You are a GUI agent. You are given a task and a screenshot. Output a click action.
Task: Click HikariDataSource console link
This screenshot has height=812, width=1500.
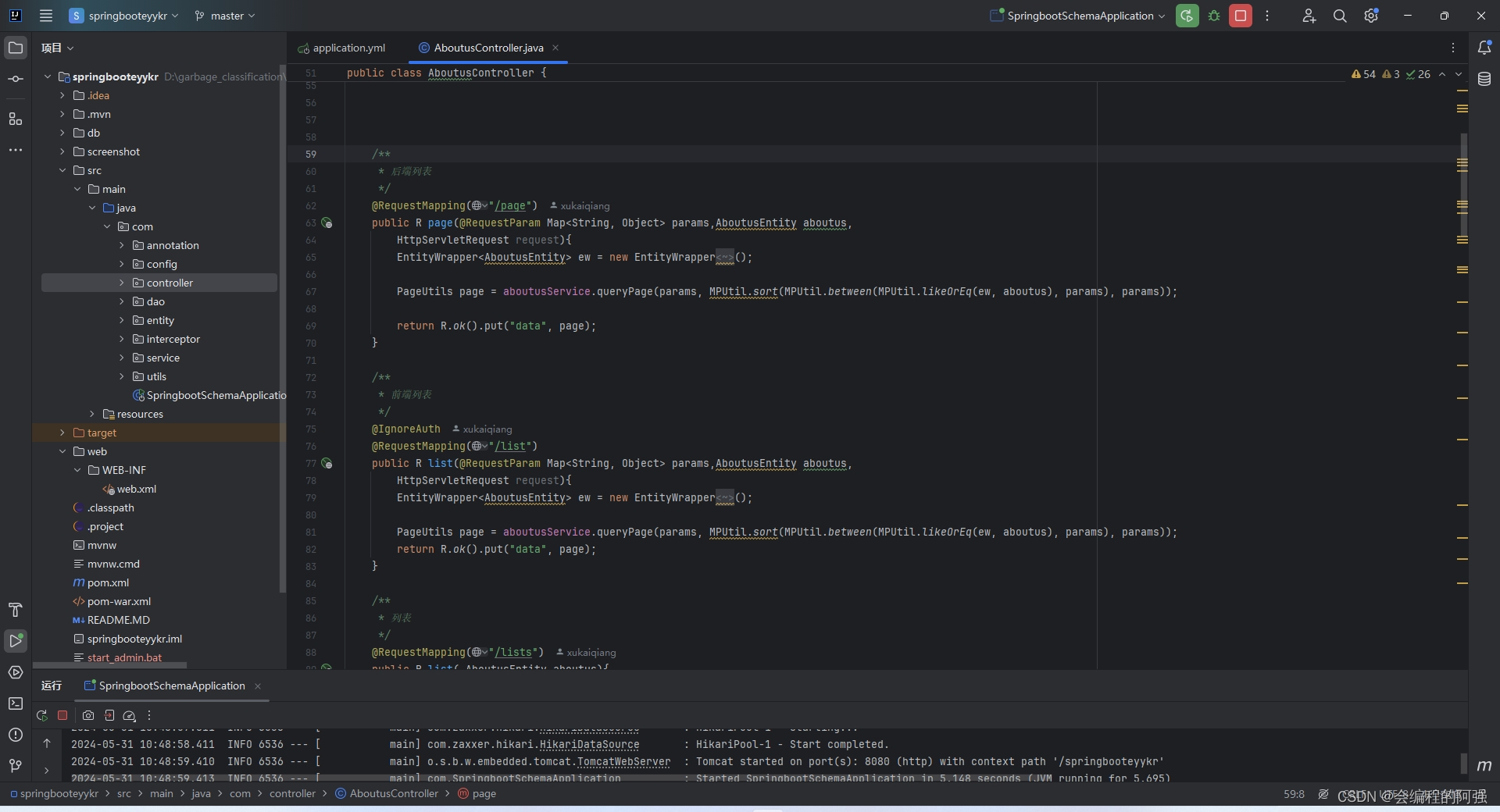tap(589, 745)
